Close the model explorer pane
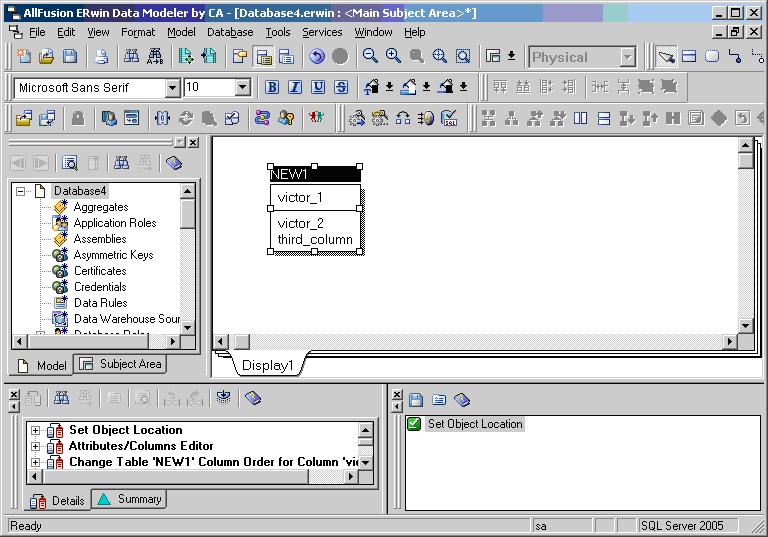 pyautogui.click(x=194, y=142)
